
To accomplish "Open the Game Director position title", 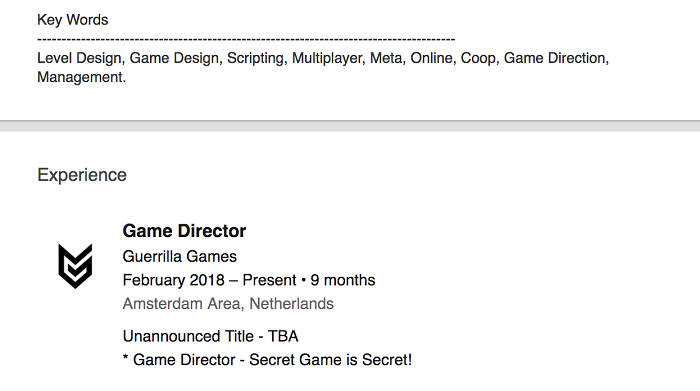I will click(184, 231).
